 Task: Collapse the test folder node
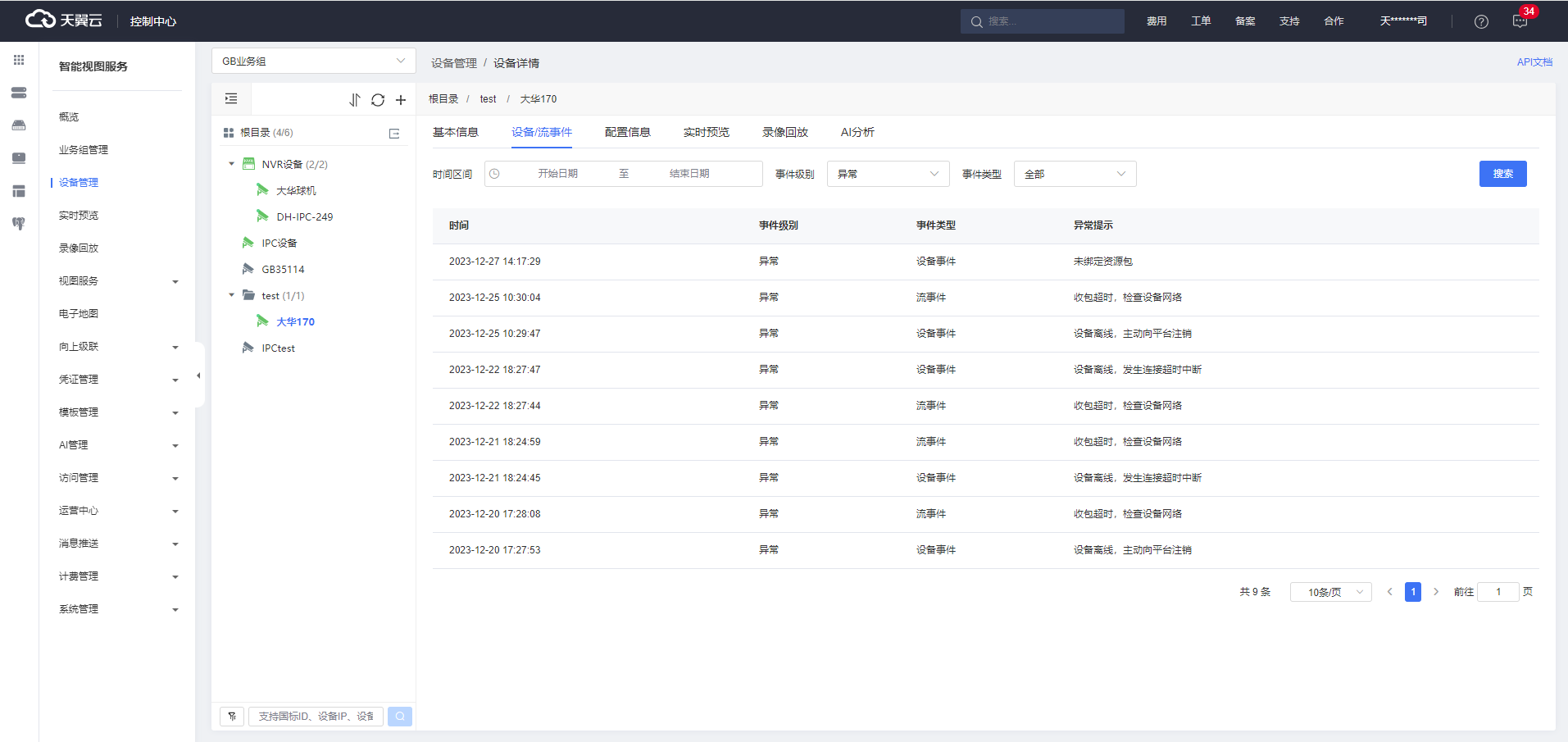coord(232,295)
